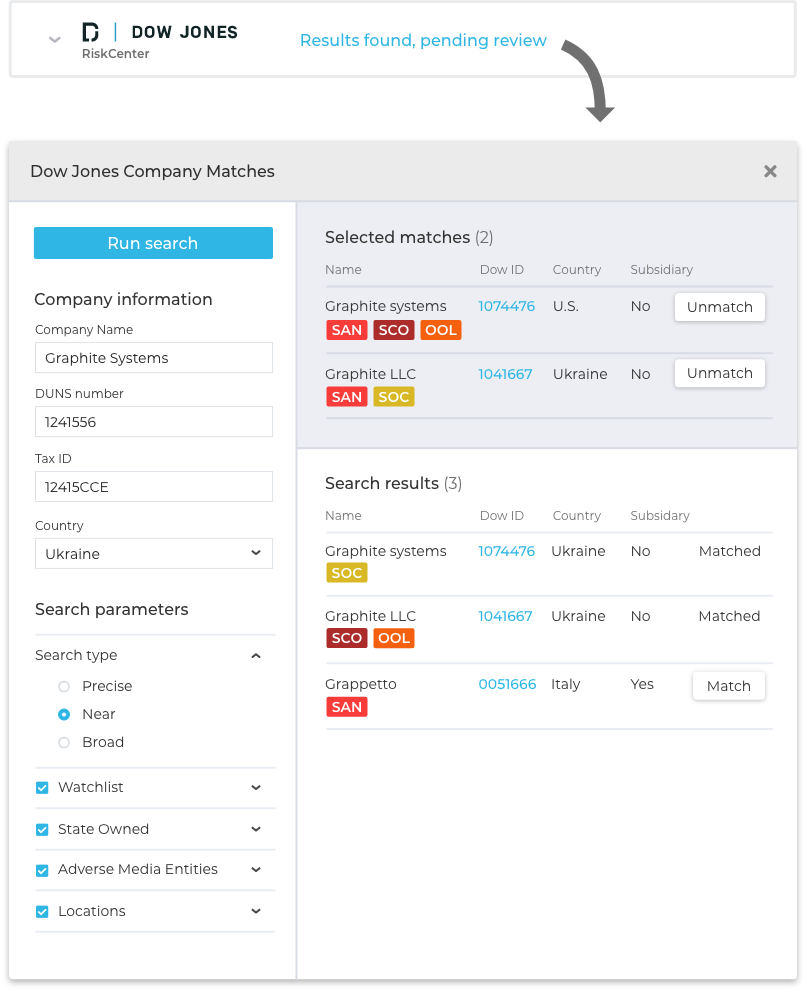
Task: Collapse the Search type section
Action: [x=256, y=655]
